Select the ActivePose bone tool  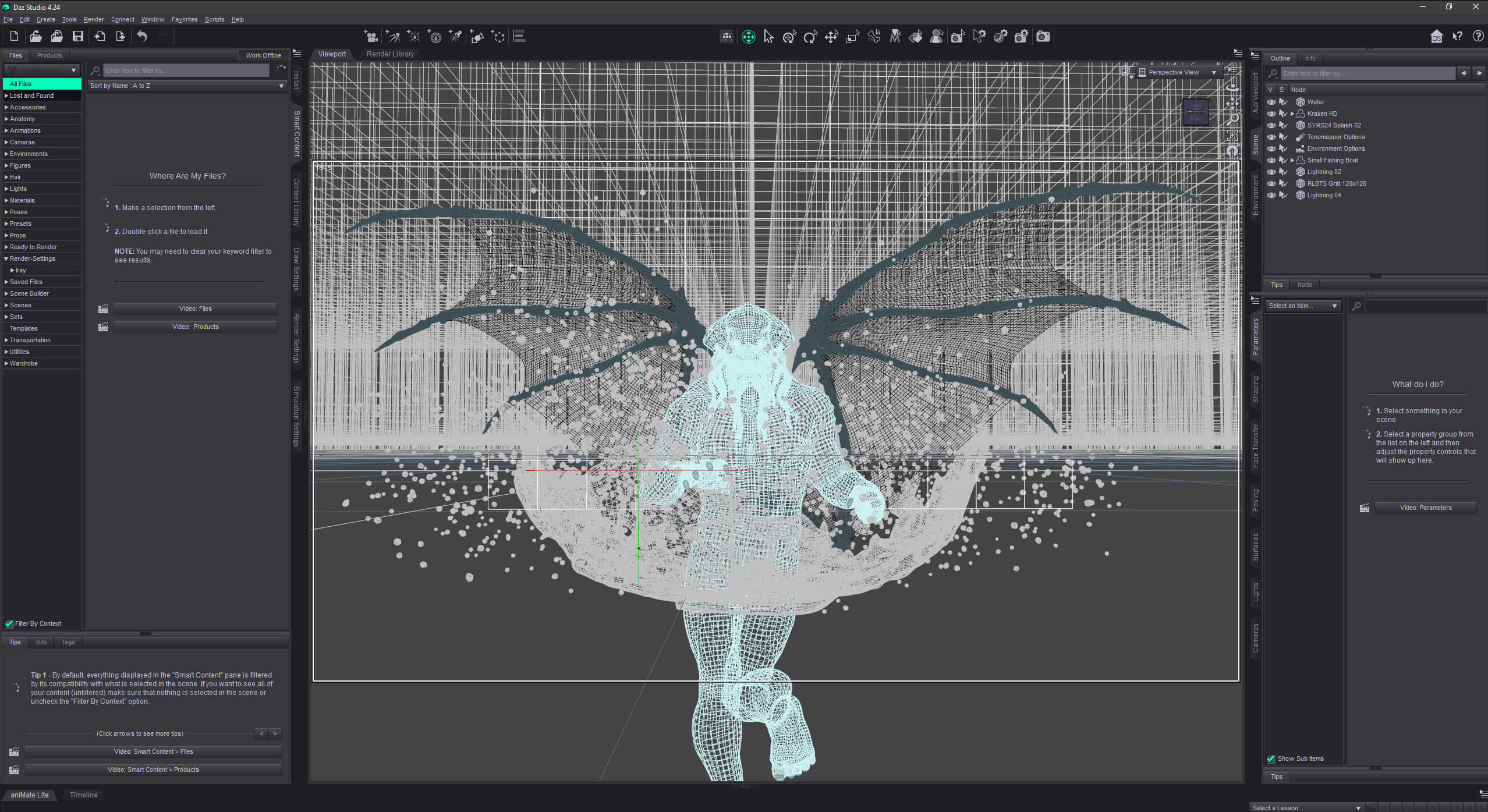point(873,37)
